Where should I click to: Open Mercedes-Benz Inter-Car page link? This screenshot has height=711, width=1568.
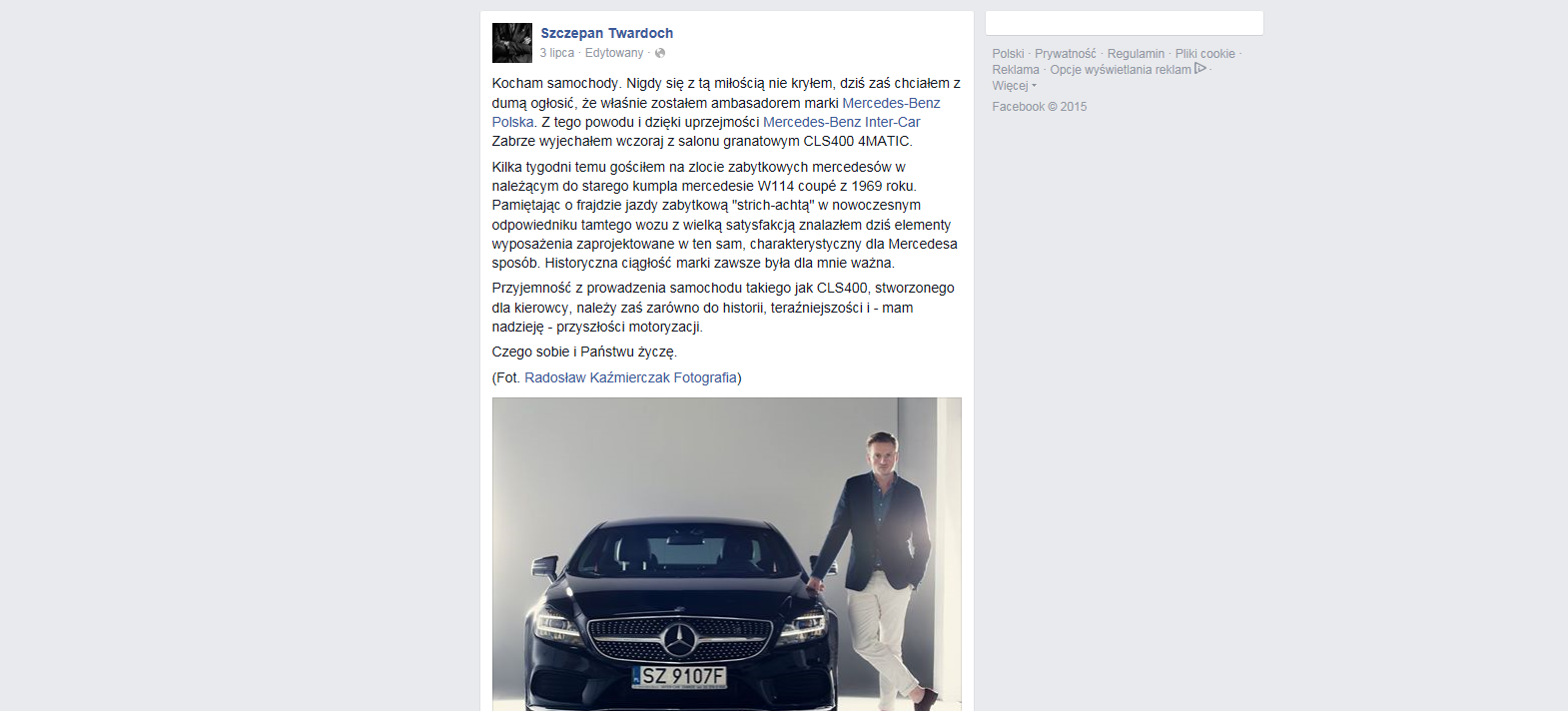click(842, 122)
